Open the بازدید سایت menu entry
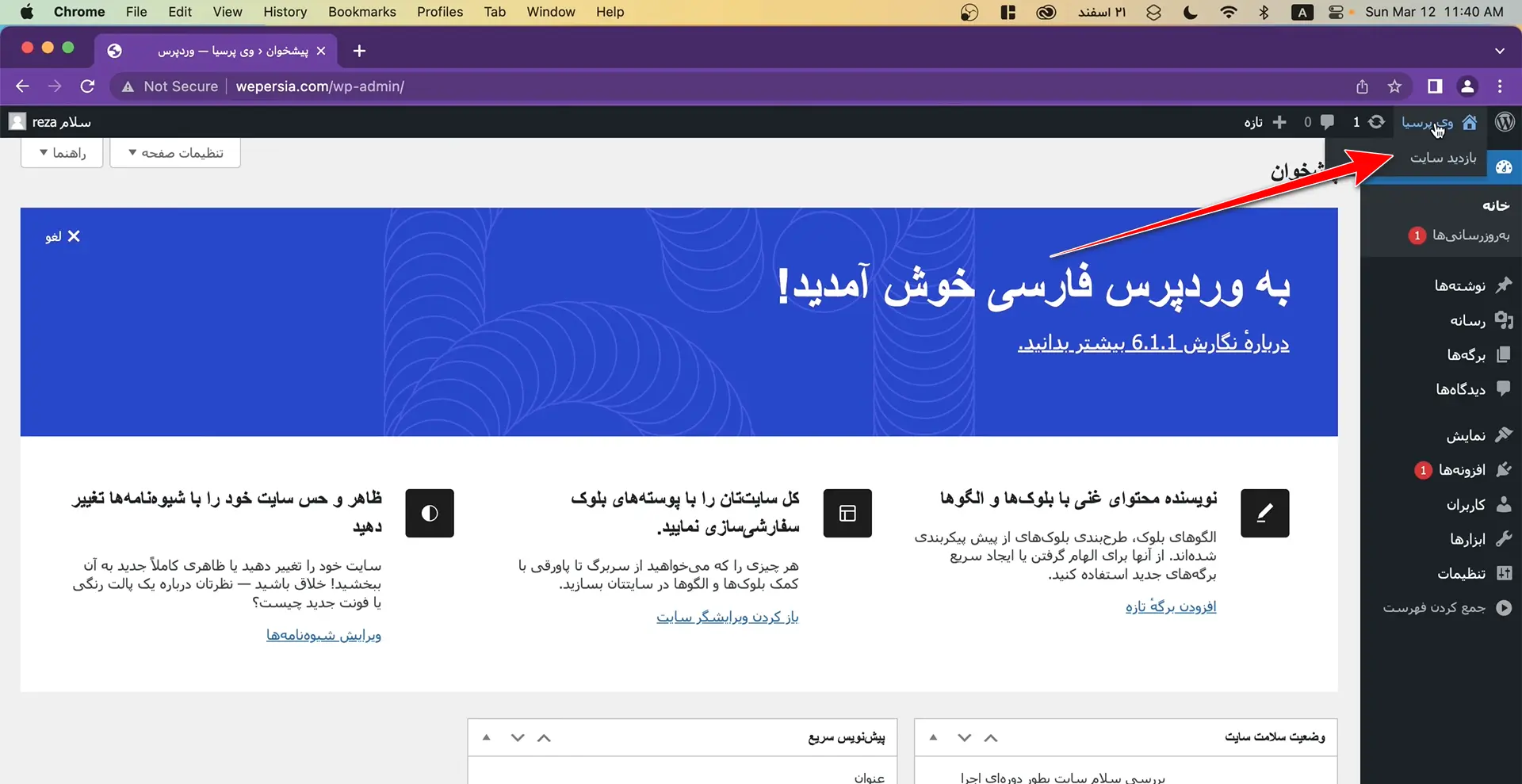This screenshot has height=784, width=1522. (1443, 158)
